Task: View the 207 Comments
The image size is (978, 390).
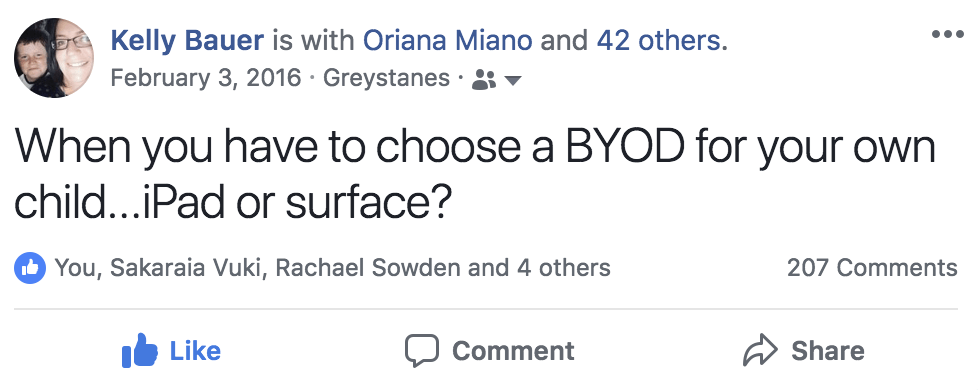Action: point(872,268)
